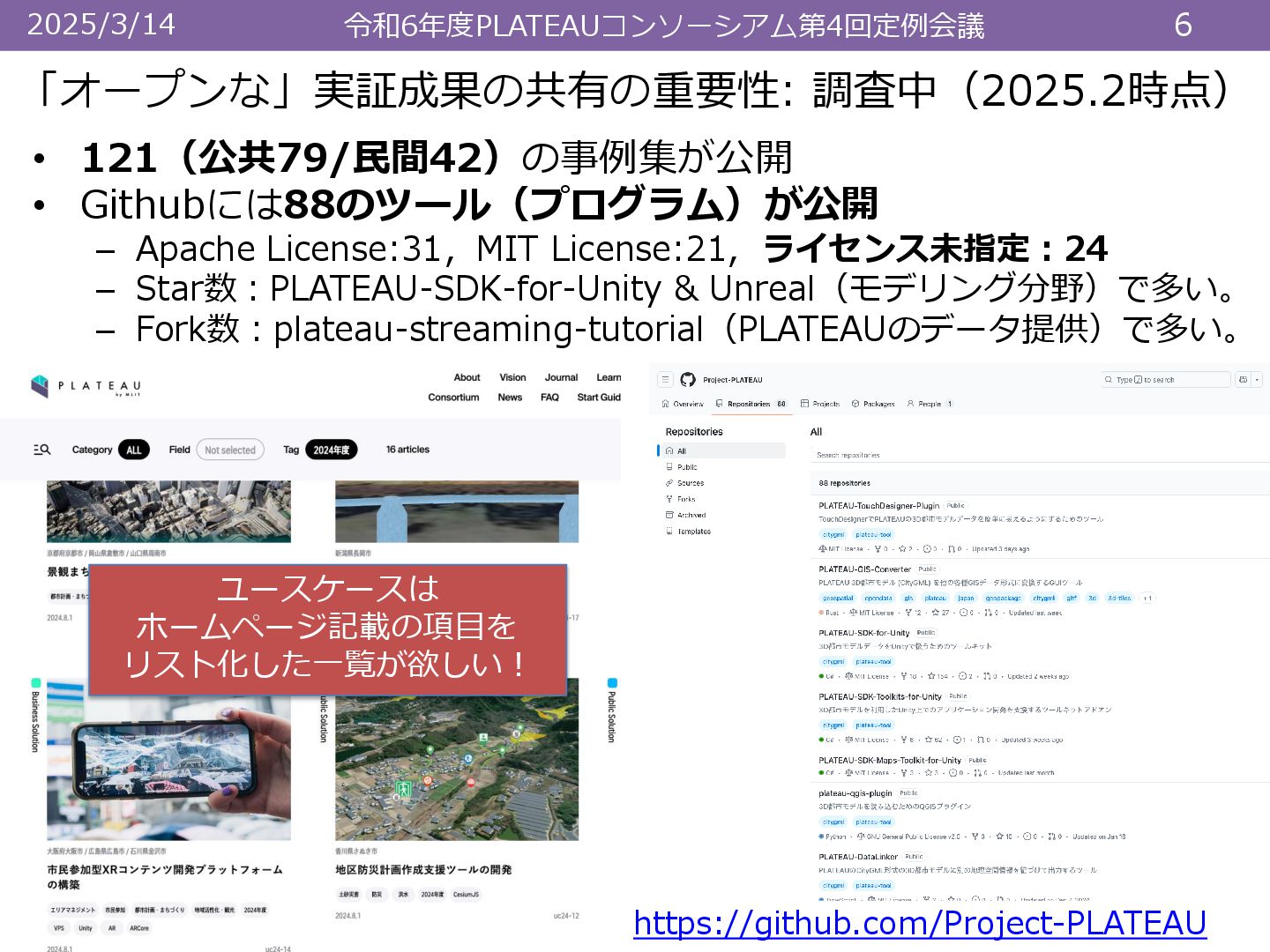Open the People tab
This screenshot has height=952, width=1270.
pyautogui.click(x=930, y=404)
